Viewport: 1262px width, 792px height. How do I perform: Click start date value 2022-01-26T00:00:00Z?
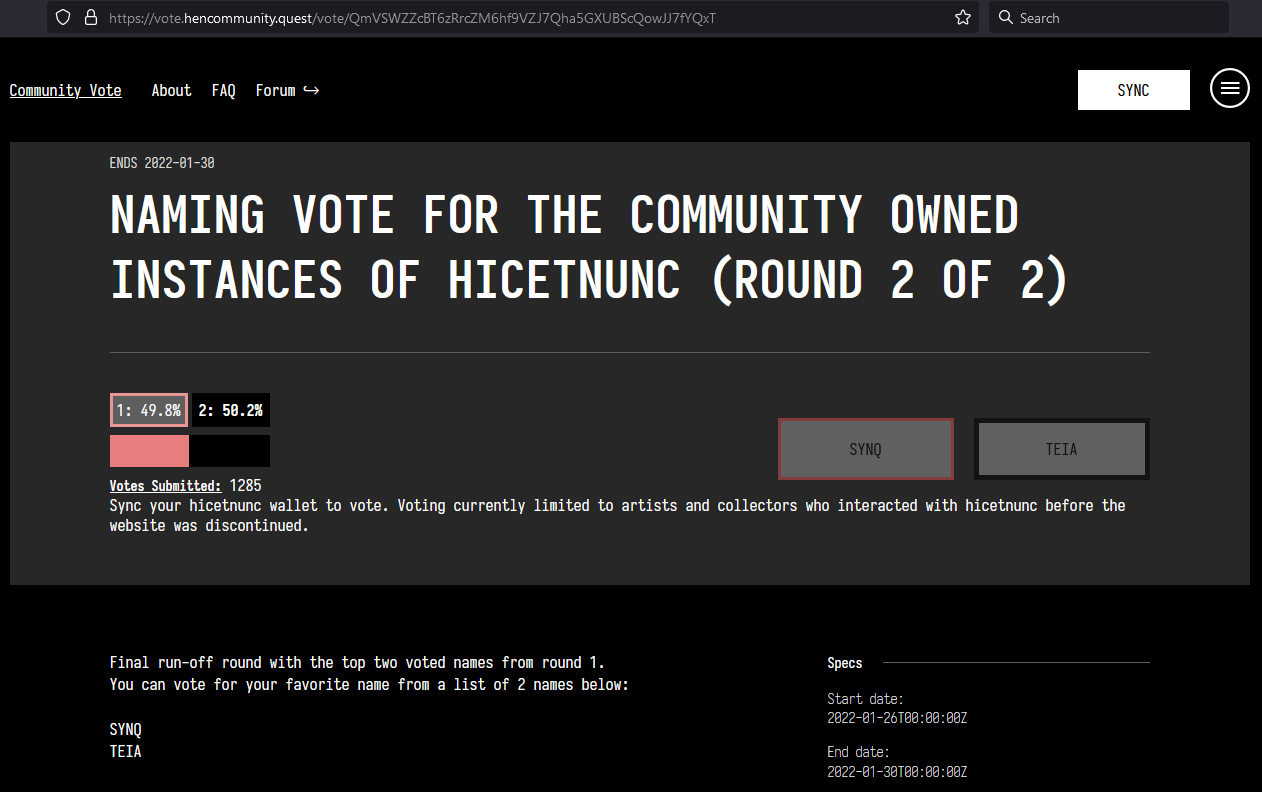[x=897, y=718]
